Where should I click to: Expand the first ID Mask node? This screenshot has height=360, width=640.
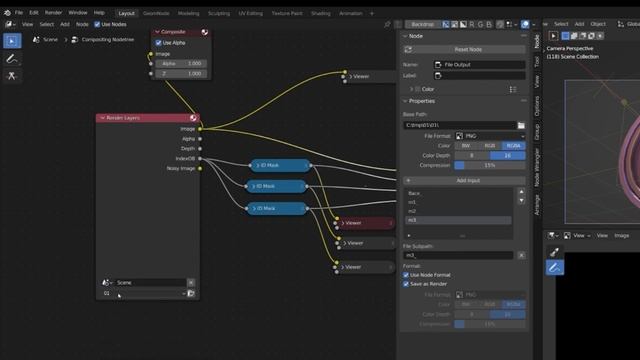coord(258,166)
